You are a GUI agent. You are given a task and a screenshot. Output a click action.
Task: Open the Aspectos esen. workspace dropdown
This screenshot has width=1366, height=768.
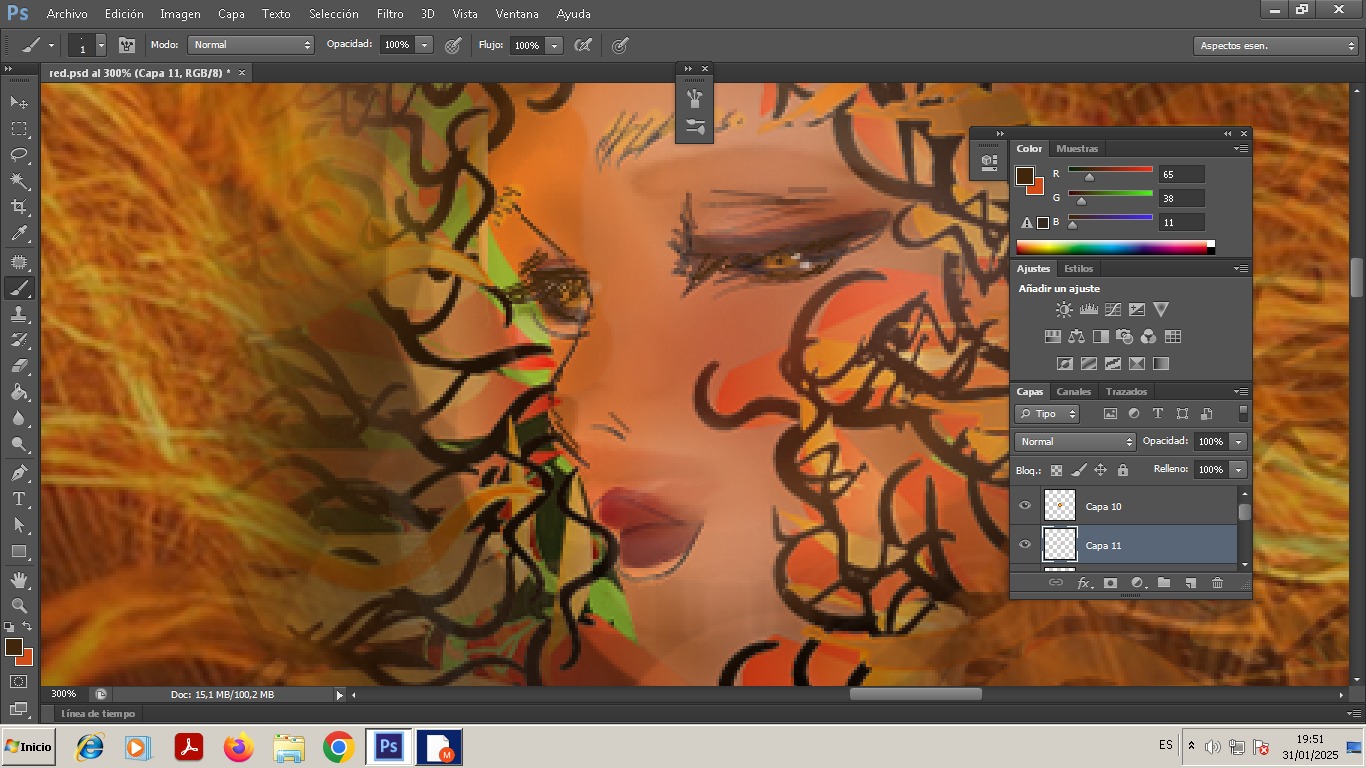tap(1276, 46)
